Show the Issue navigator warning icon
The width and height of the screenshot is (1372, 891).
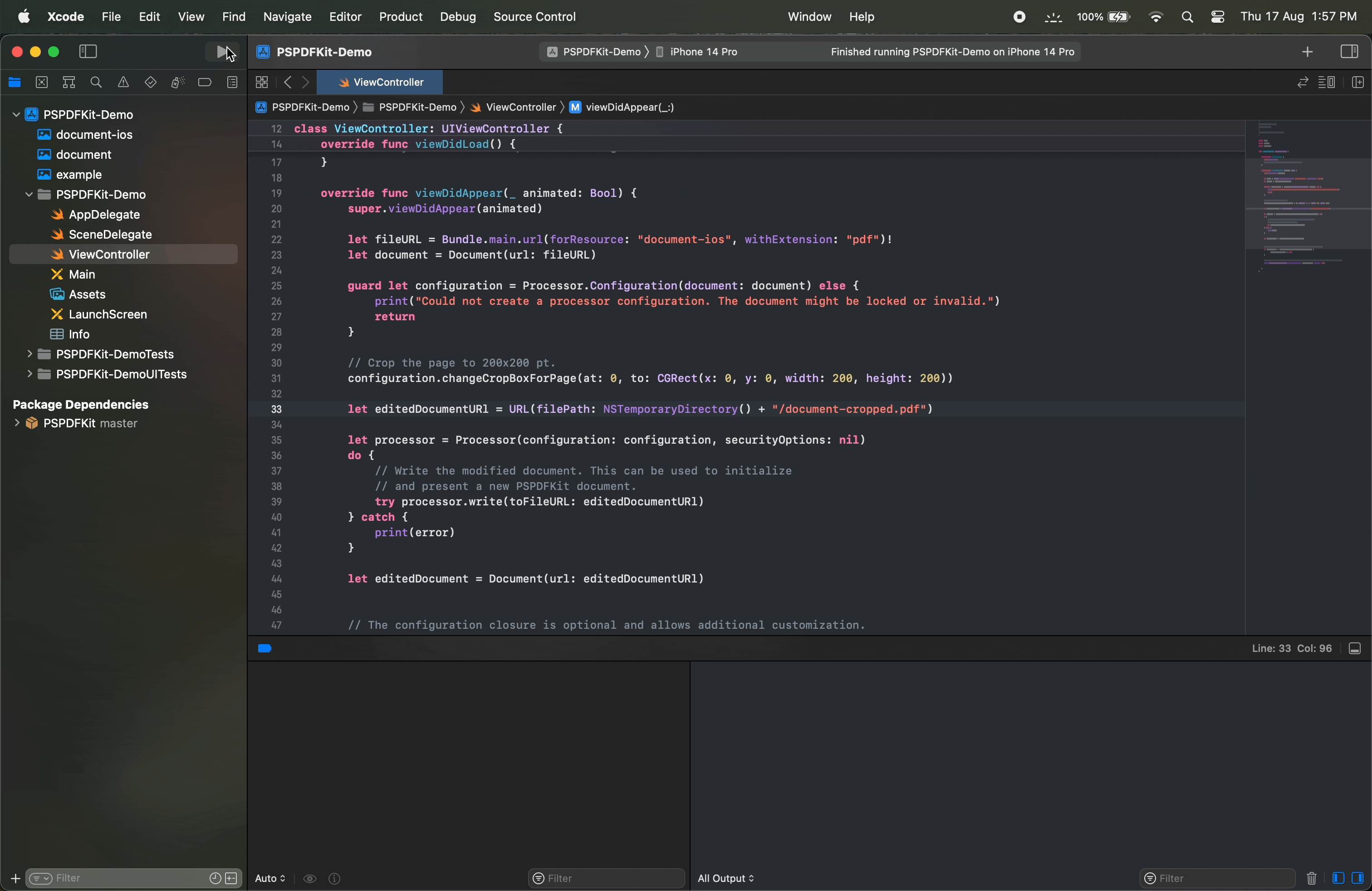coord(123,83)
